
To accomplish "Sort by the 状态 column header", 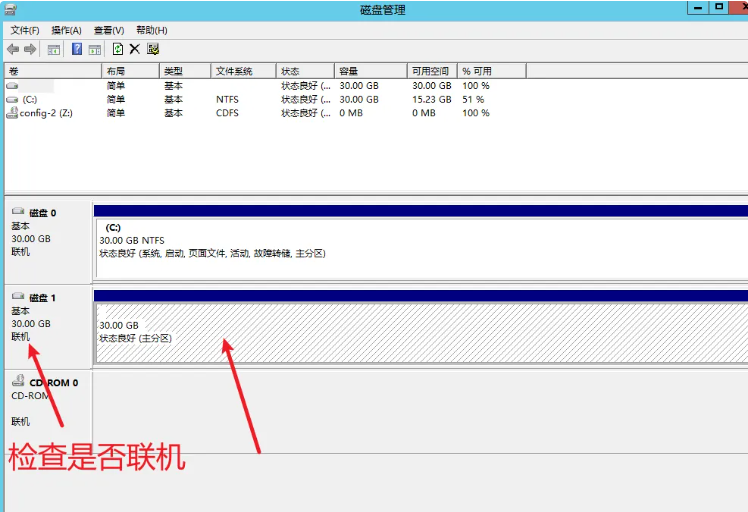I will coord(305,71).
